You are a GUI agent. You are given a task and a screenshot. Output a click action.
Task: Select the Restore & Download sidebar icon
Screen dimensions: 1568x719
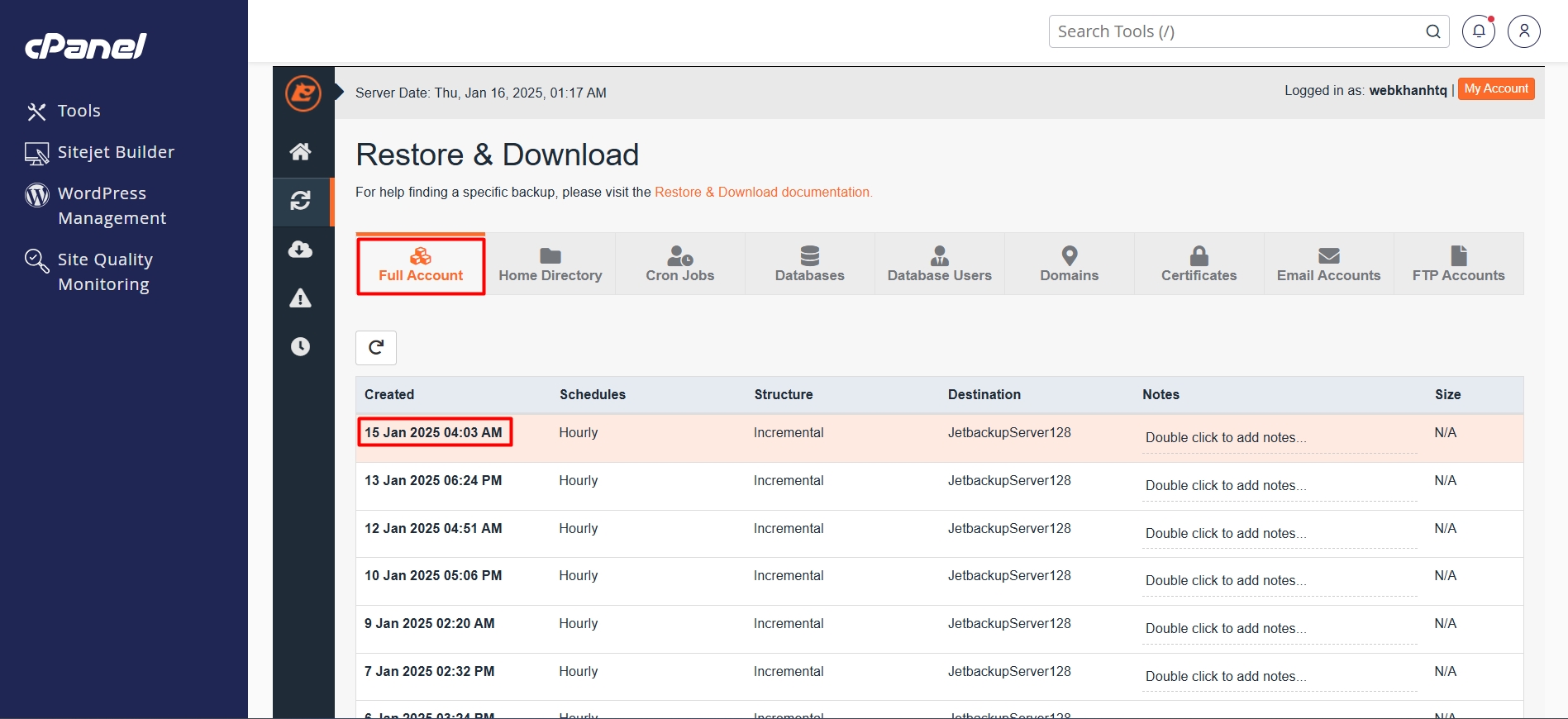pyautogui.click(x=300, y=201)
